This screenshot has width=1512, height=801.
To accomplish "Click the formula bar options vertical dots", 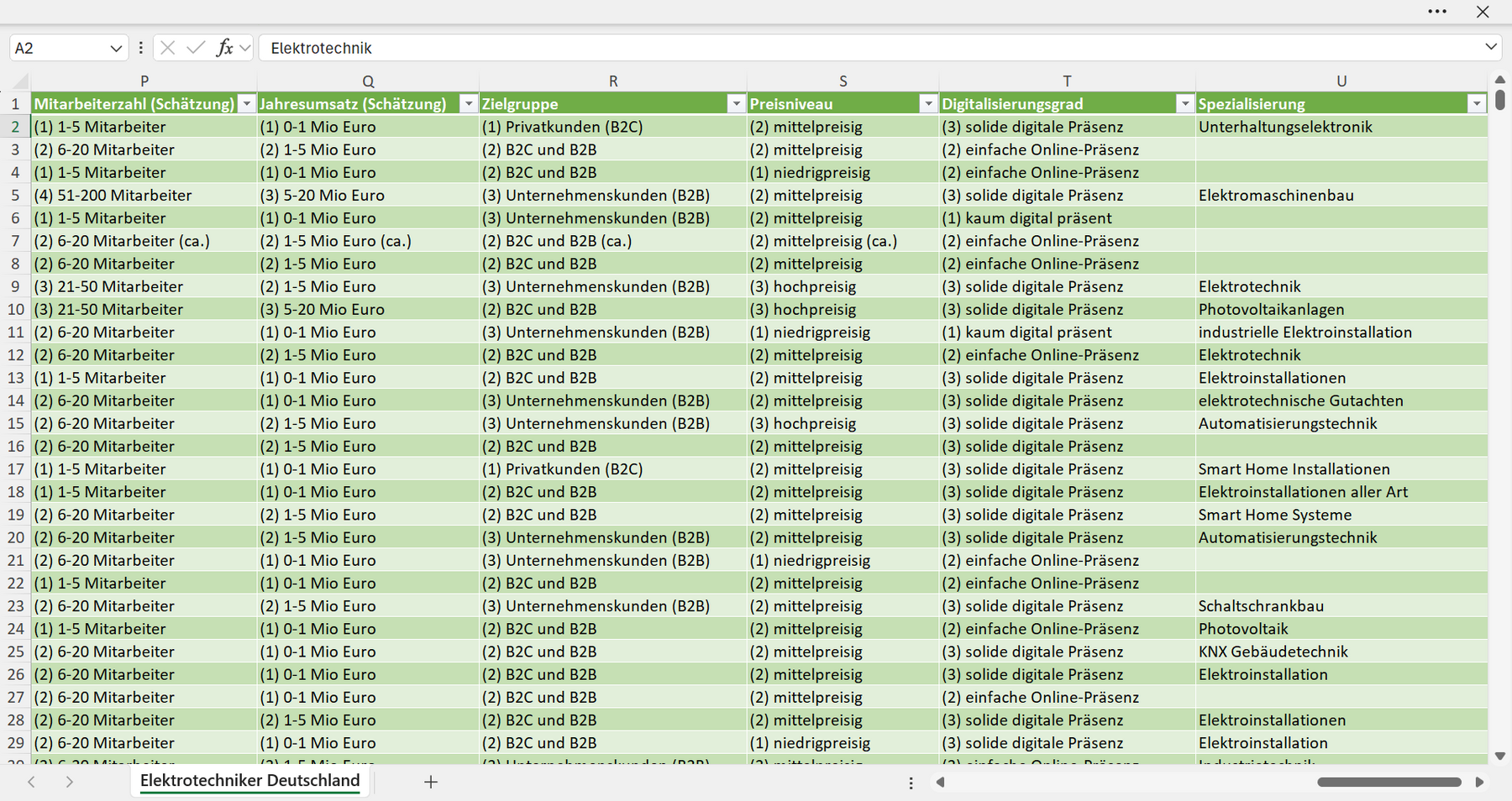I will point(141,48).
